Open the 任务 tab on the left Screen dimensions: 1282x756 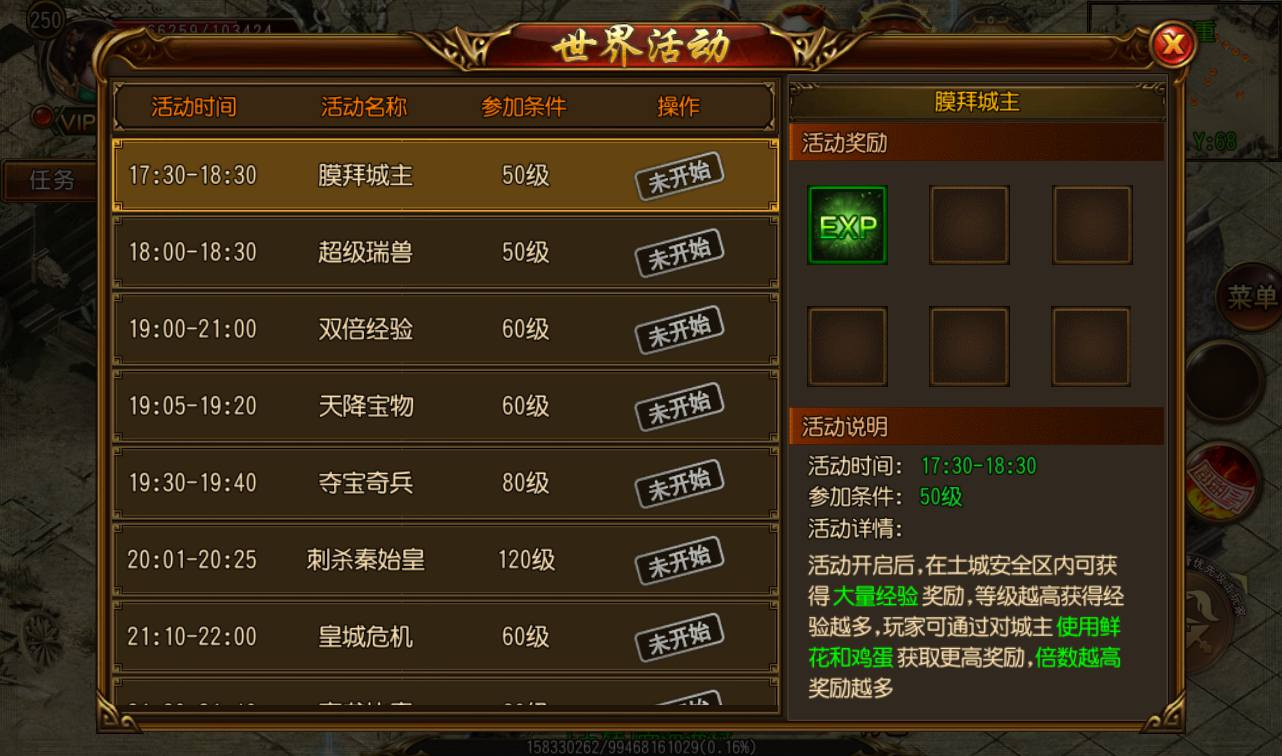pos(50,180)
